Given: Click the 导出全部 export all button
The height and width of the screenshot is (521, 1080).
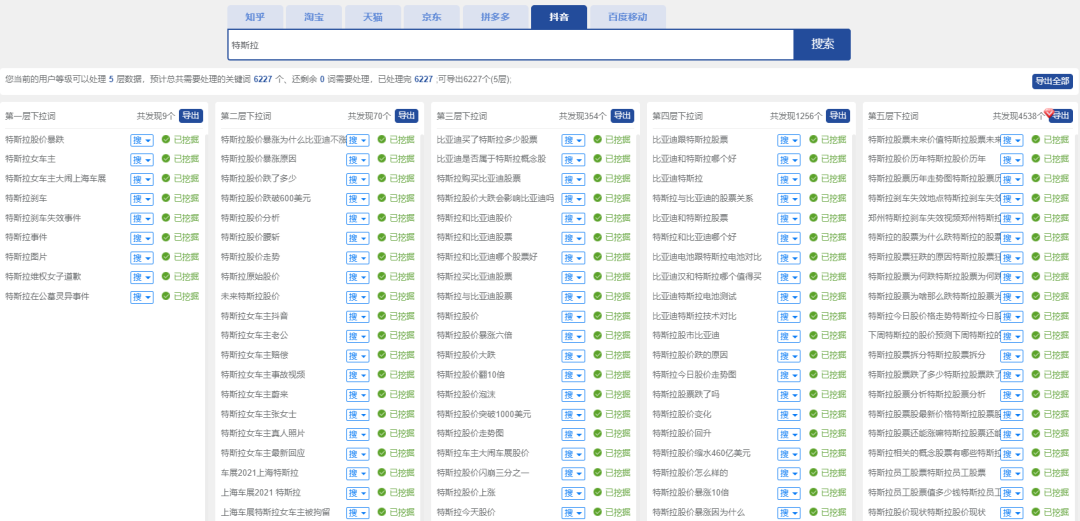Looking at the screenshot, I should point(1051,81).
